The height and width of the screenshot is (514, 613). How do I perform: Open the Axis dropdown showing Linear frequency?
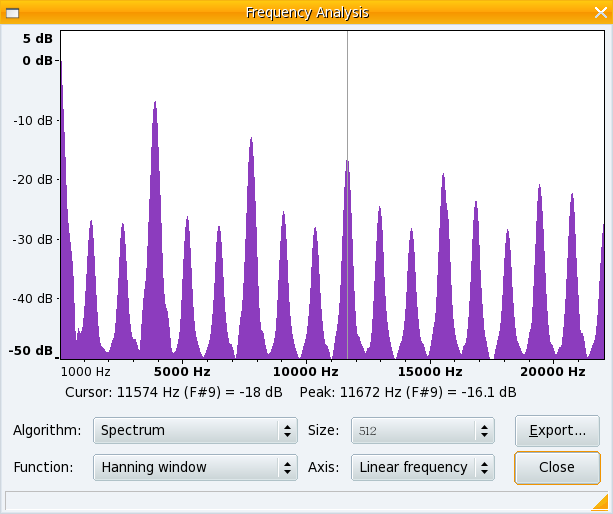(x=422, y=467)
